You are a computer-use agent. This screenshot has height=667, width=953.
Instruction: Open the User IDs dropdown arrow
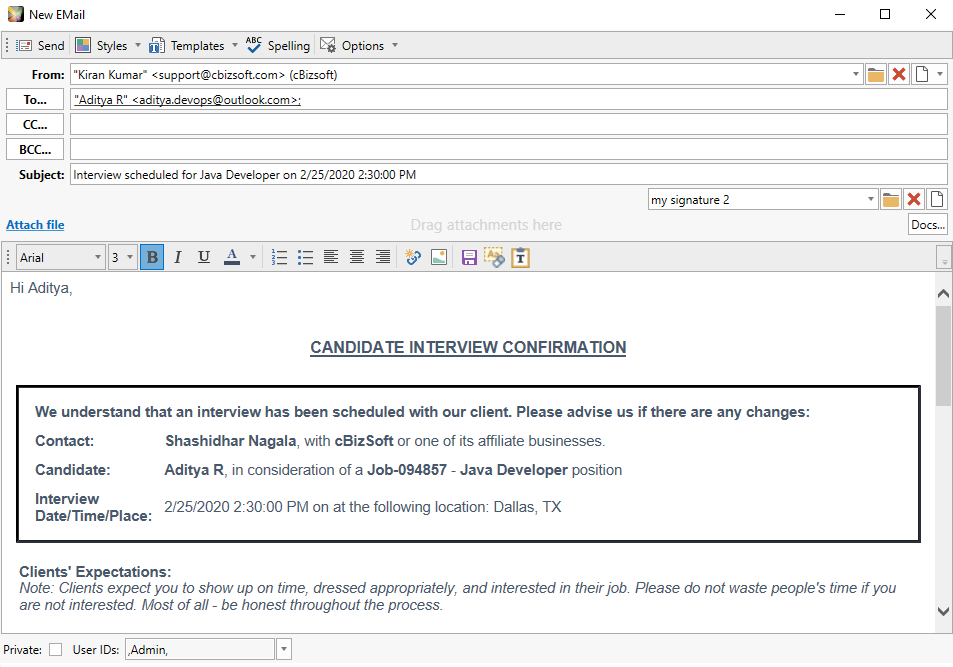point(284,649)
